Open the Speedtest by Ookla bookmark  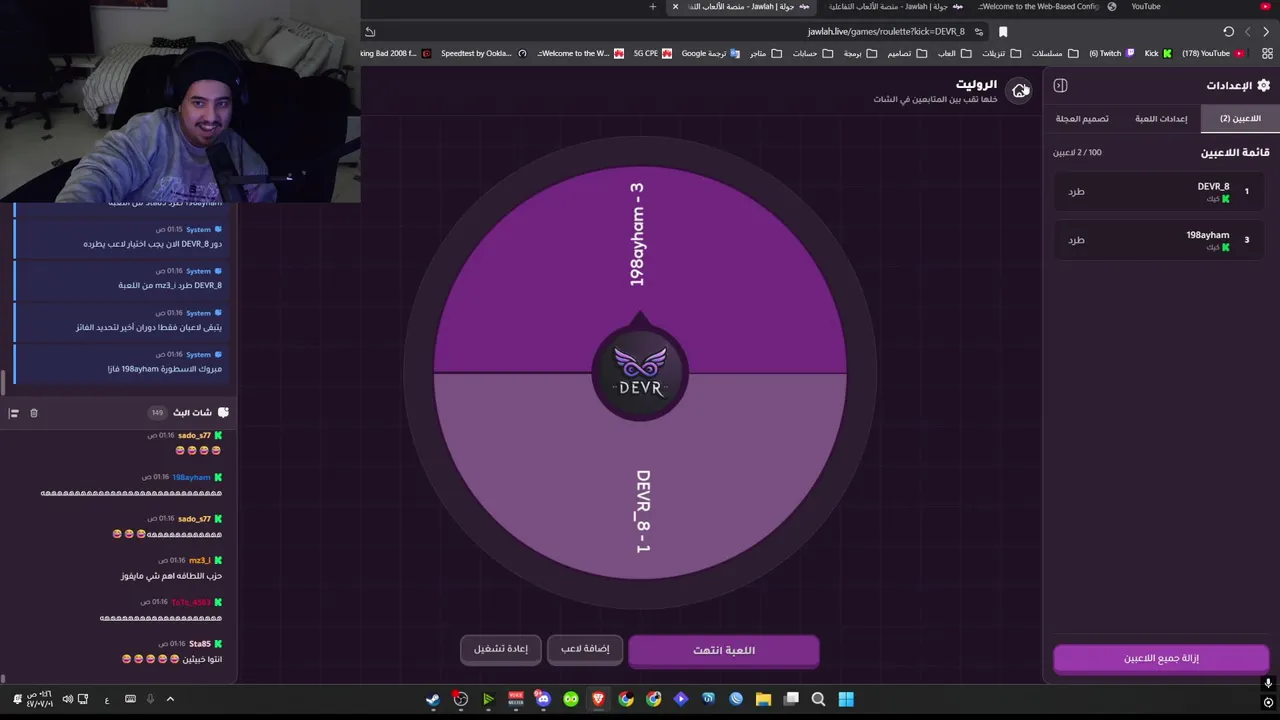coord(483,54)
